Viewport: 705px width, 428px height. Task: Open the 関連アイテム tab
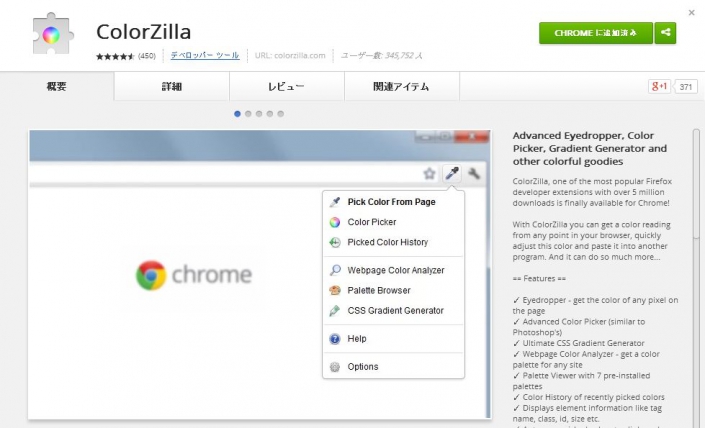point(402,86)
